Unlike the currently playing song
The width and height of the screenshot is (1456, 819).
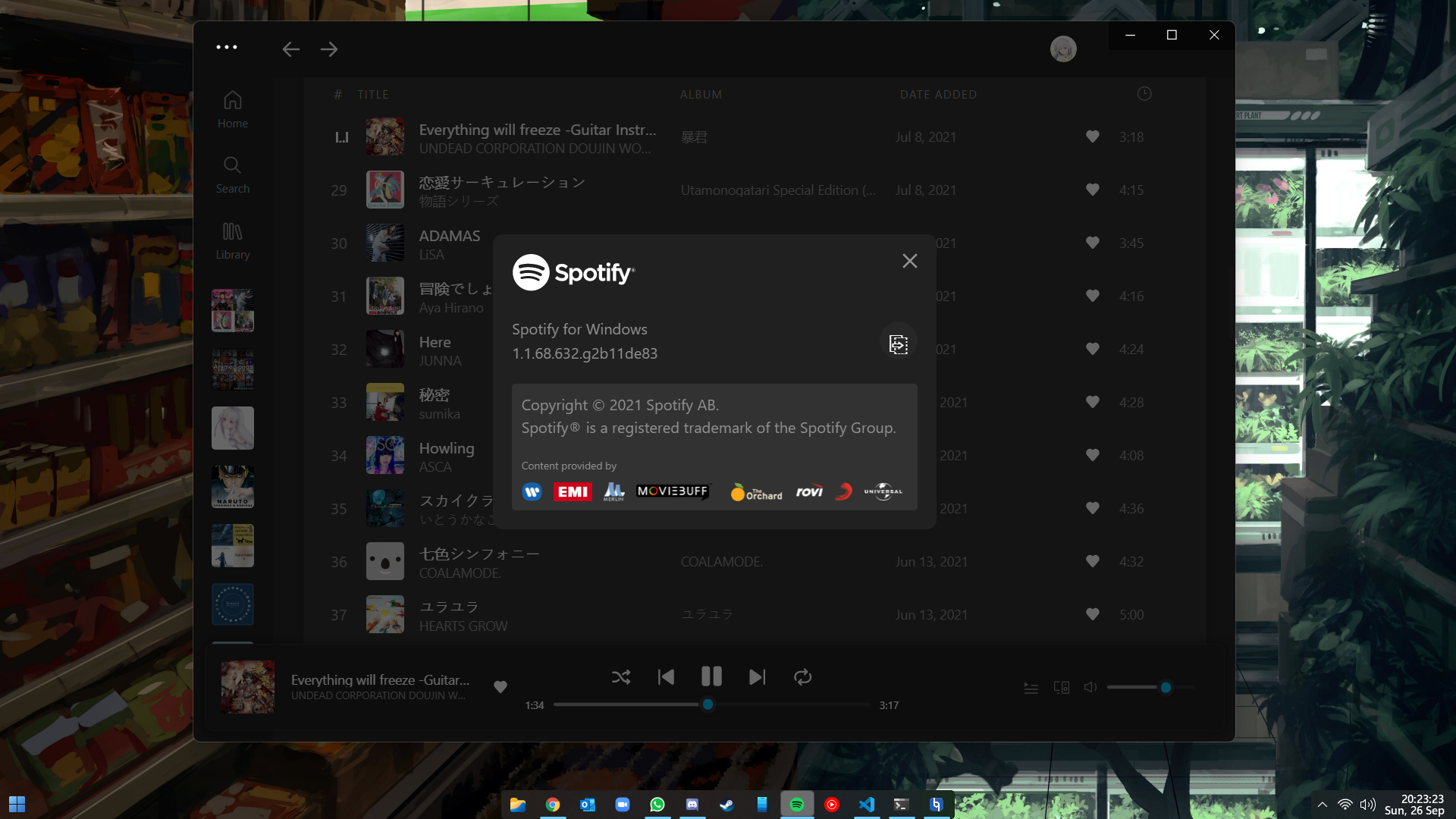(x=500, y=686)
